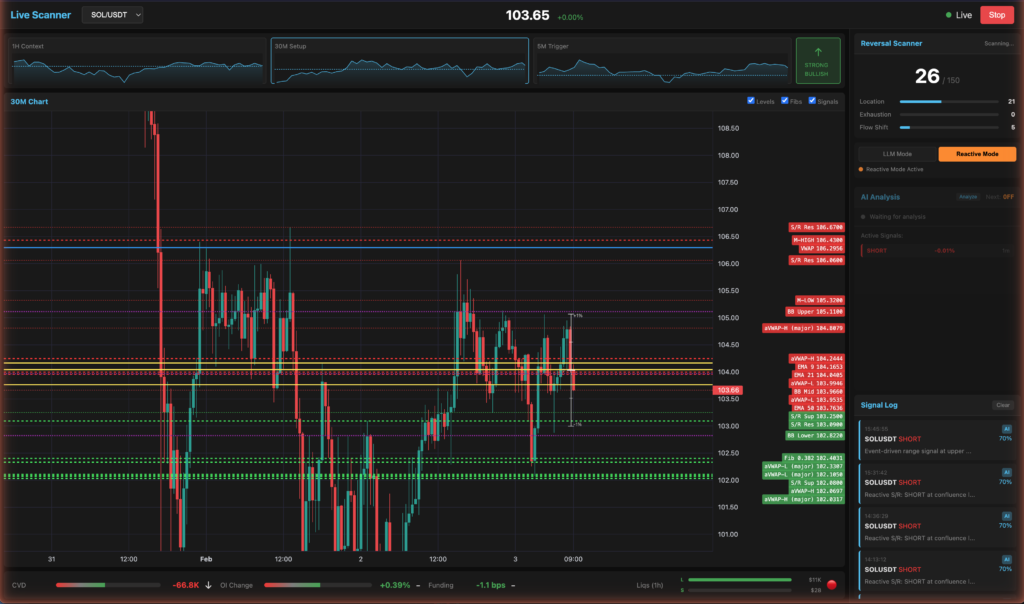Screen dimensions: 1024x604
Task: Uncheck the Levels checkbox on the 30M Chart
Action: [x=751, y=101]
